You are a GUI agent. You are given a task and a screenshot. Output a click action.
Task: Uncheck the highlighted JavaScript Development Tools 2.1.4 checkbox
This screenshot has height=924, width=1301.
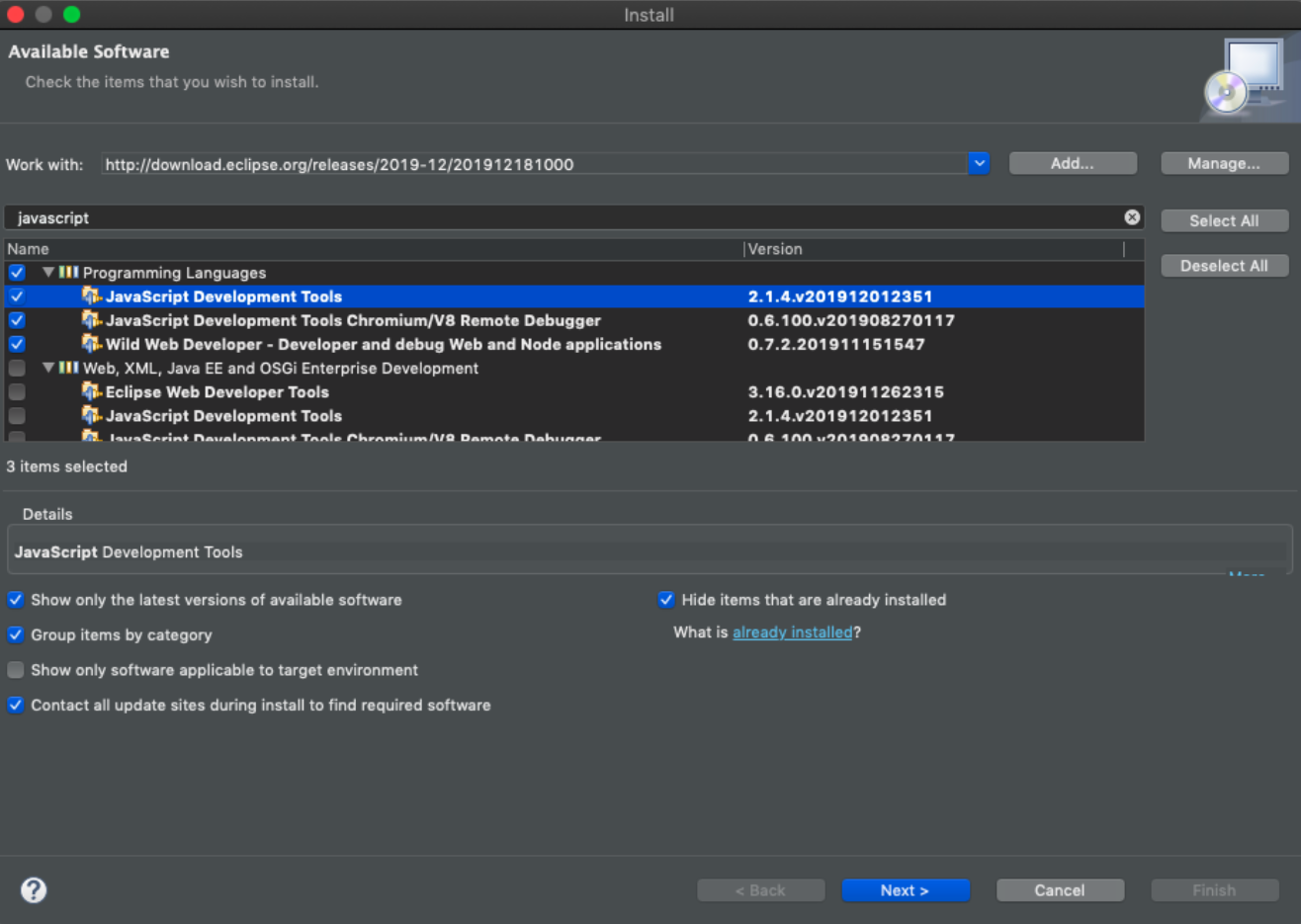point(17,295)
